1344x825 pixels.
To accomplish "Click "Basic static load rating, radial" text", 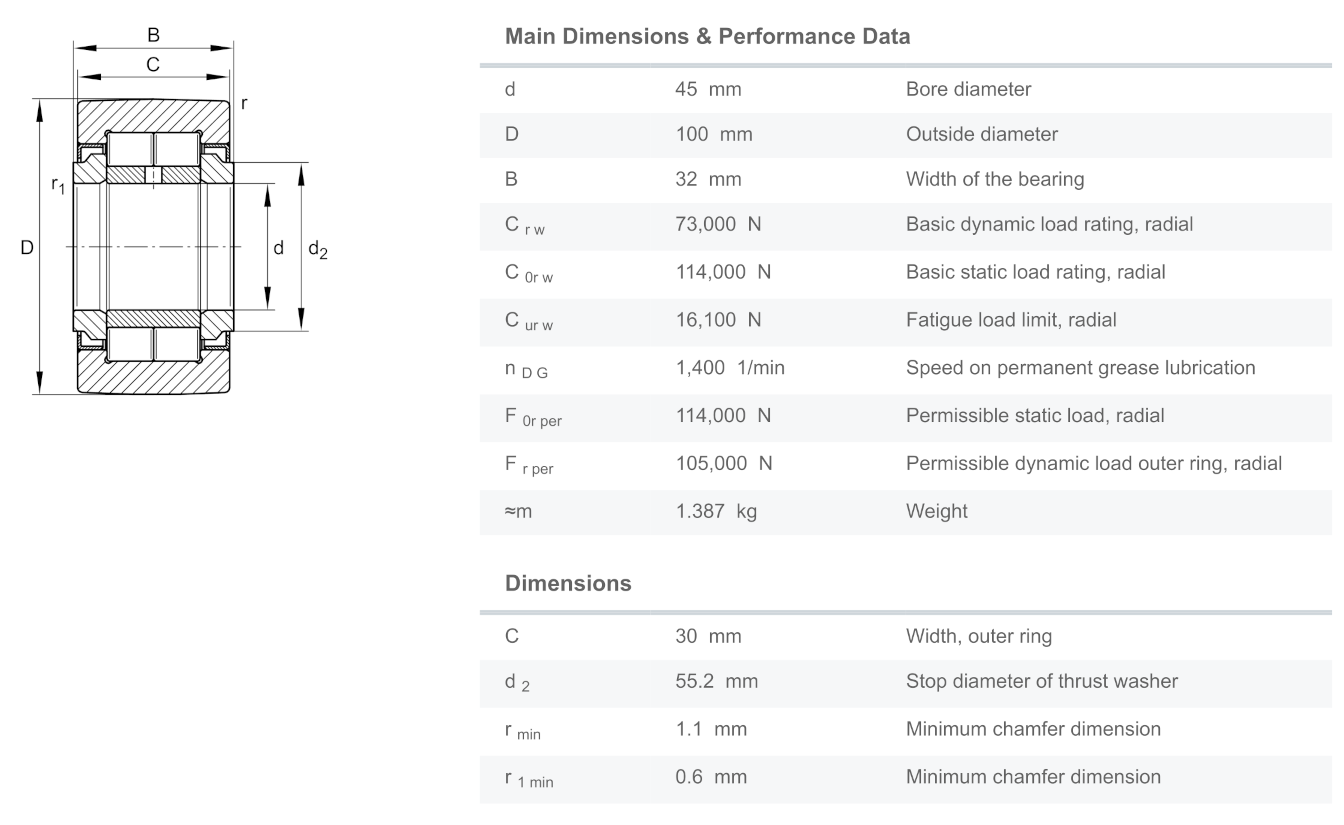I will coord(1035,271).
